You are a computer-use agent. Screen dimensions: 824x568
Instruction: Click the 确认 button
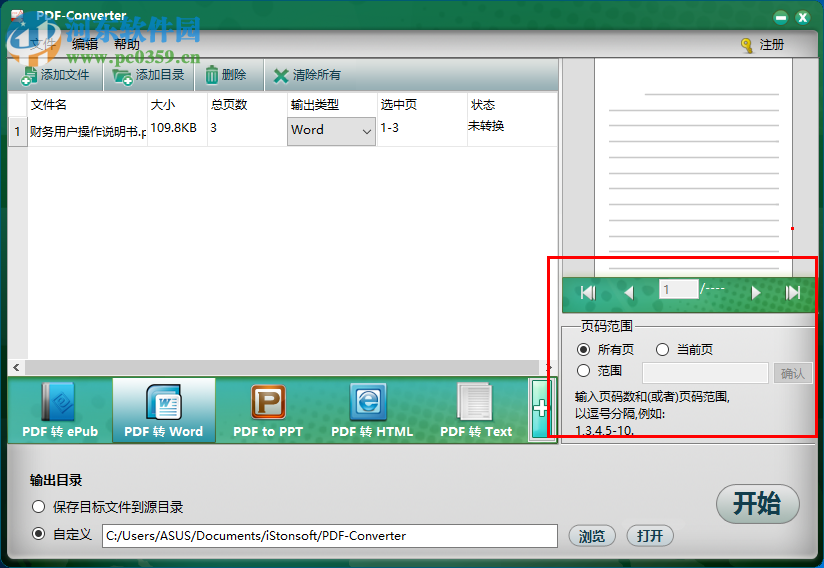coord(792,373)
